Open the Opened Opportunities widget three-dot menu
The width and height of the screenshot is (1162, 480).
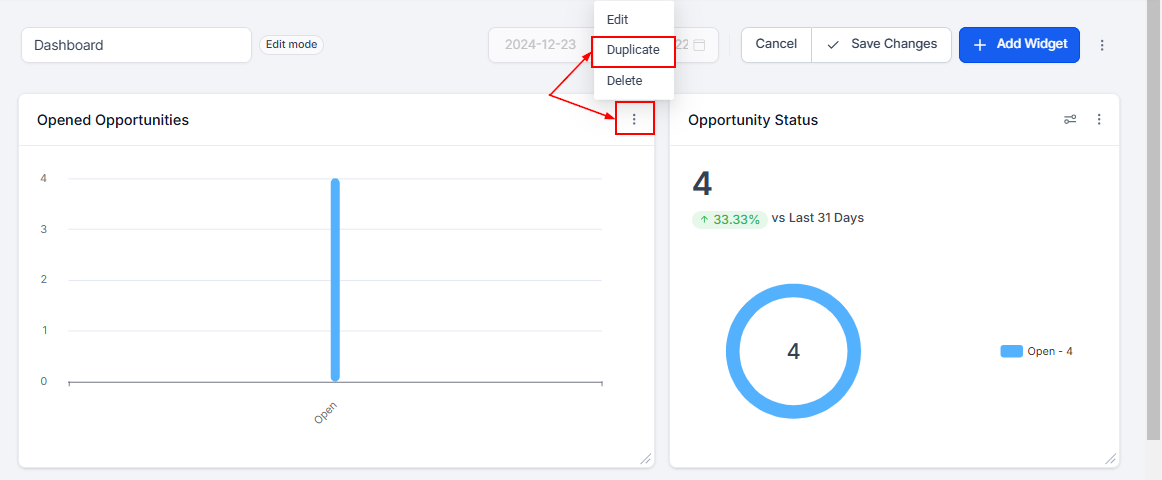[x=634, y=119]
